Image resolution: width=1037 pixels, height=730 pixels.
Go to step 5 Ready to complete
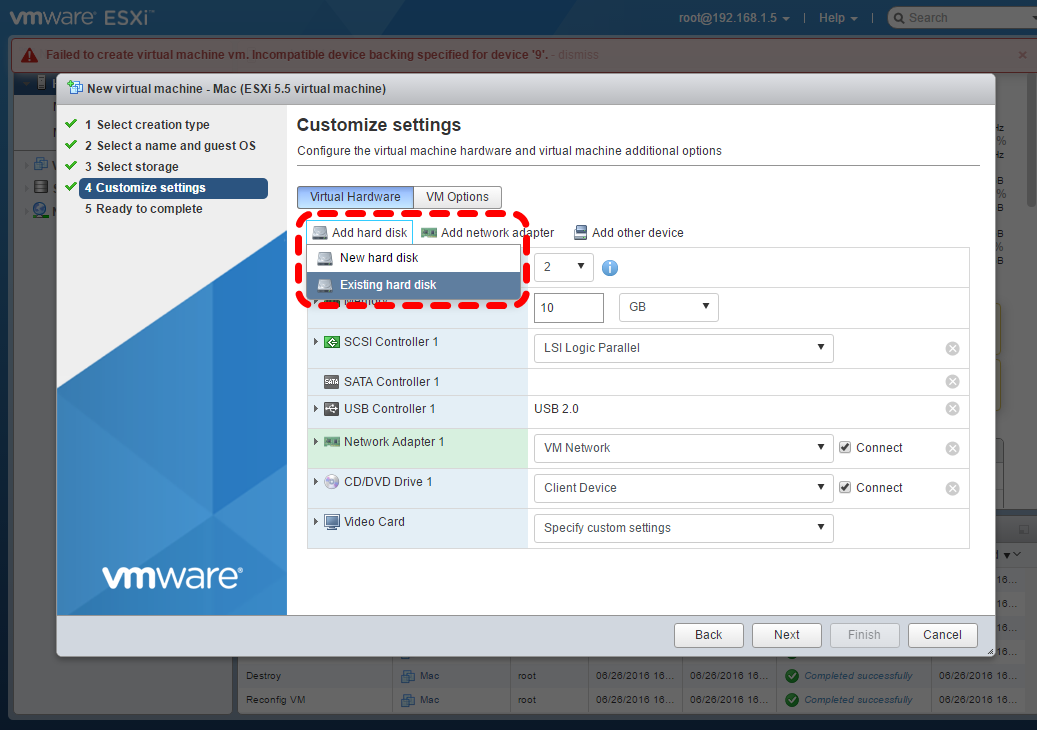tap(144, 209)
